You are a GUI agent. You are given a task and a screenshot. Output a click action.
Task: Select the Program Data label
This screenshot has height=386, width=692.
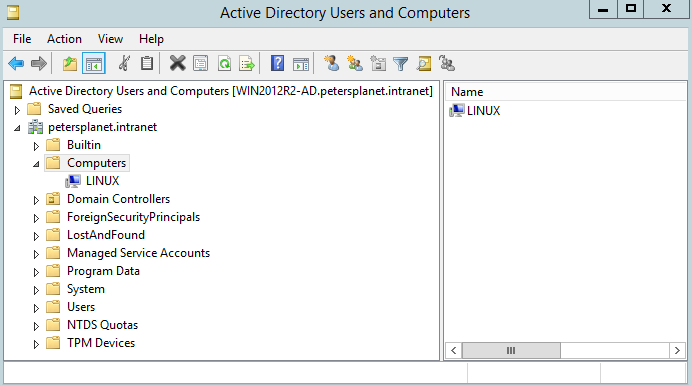103,271
